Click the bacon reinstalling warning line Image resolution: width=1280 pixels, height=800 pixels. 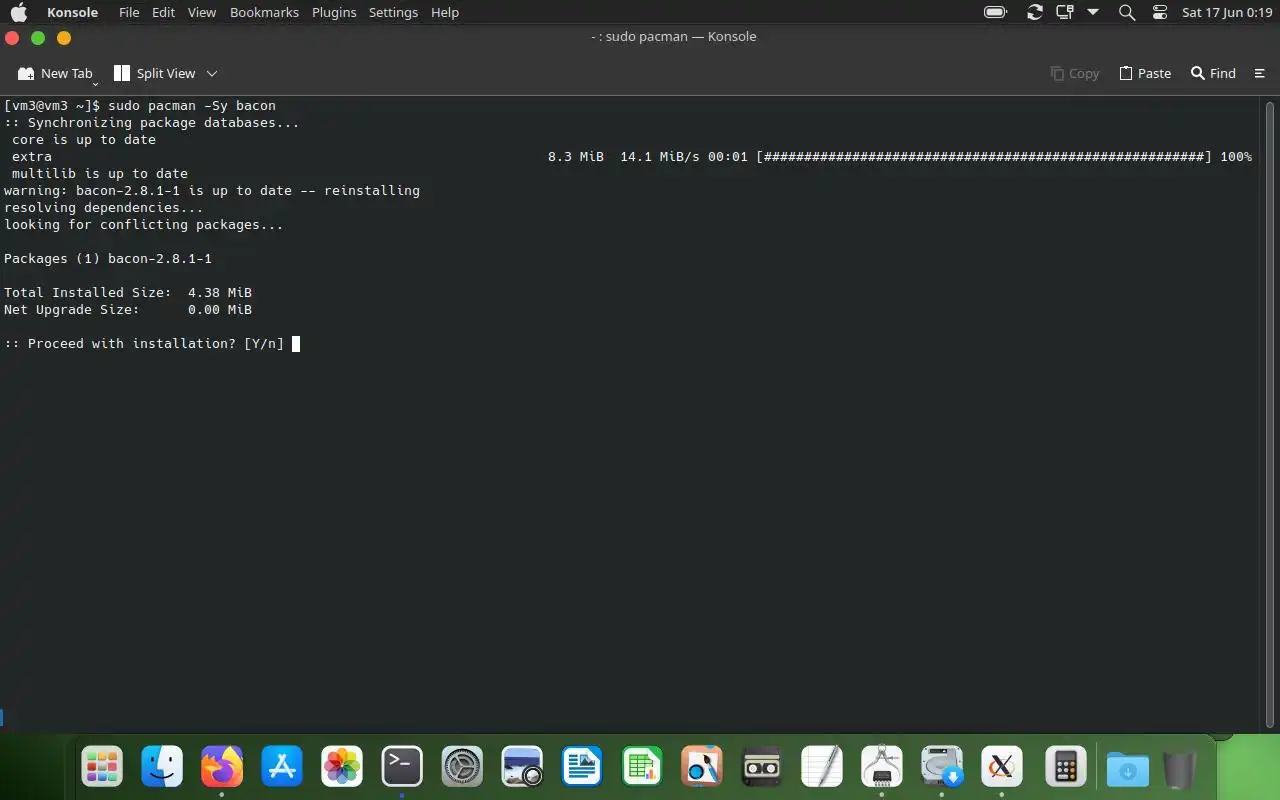[x=212, y=191]
